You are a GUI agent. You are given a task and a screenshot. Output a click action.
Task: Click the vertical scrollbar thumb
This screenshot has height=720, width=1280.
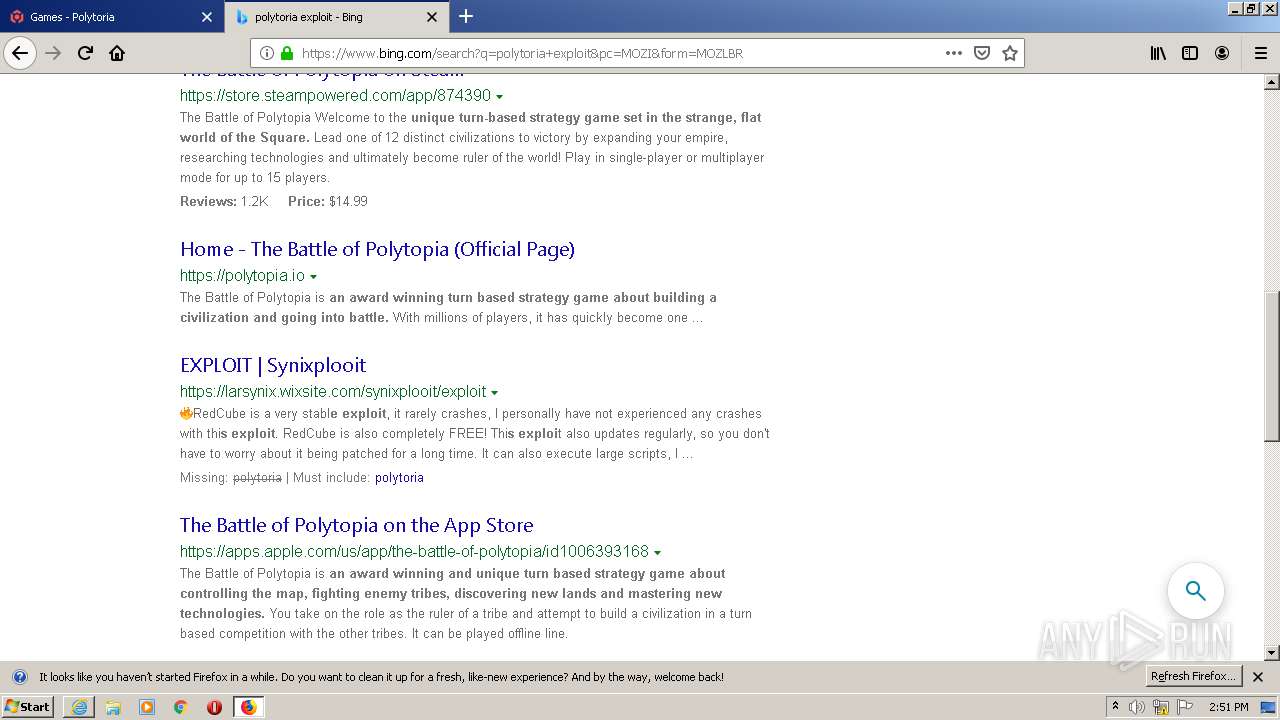tap(1272, 366)
